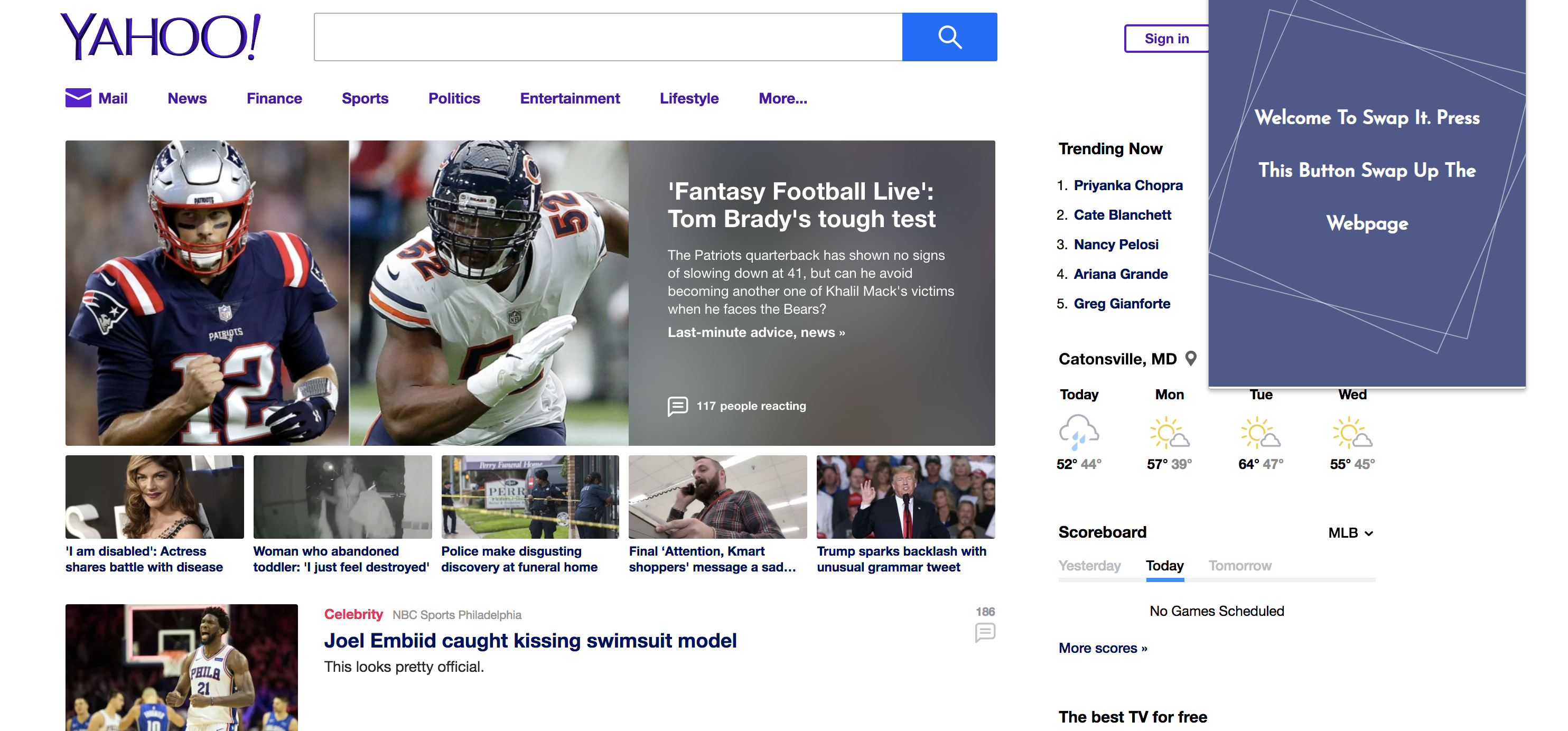Click inside the Yahoo search field
1568x731 pixels.
tap(608, 37)
